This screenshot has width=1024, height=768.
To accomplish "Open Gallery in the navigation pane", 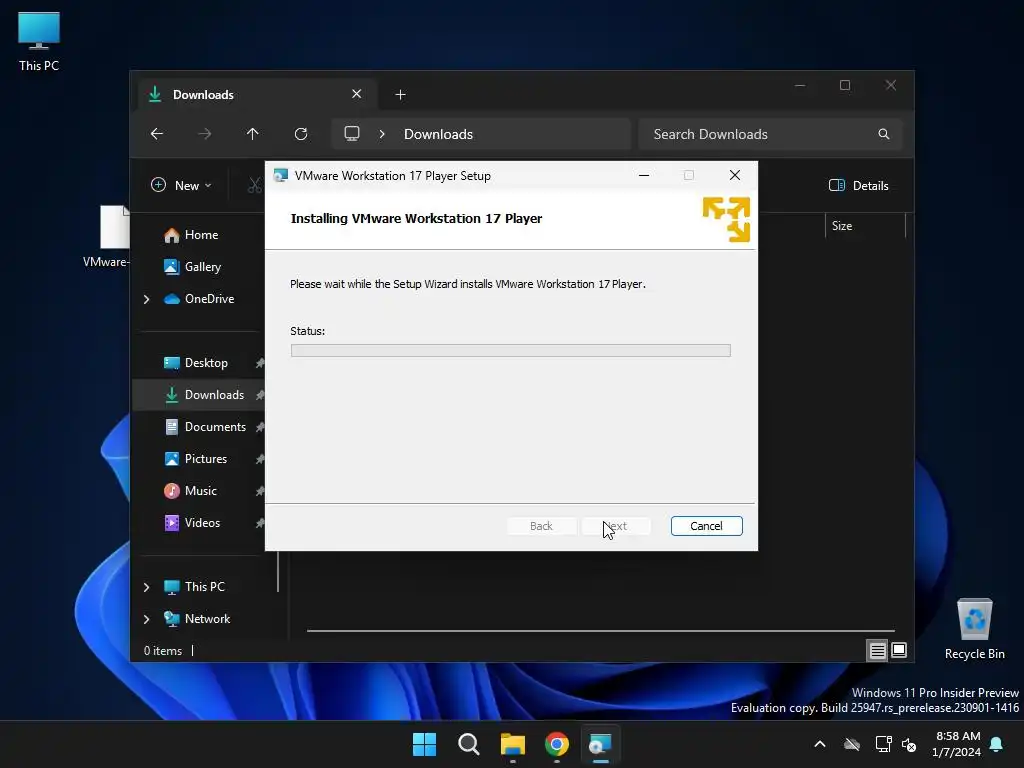I will [200, 266].
